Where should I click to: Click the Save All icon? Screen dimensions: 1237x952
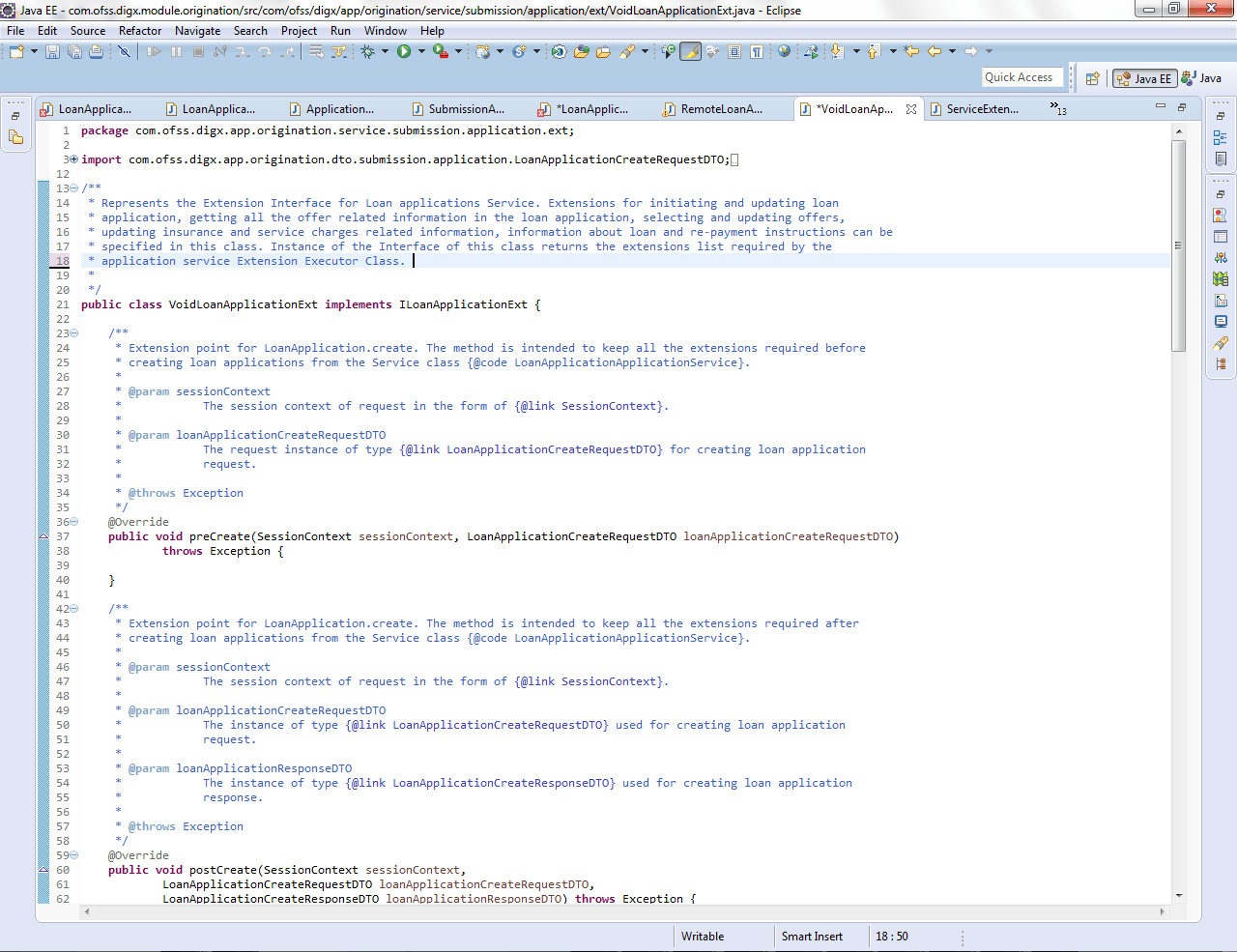74,51
